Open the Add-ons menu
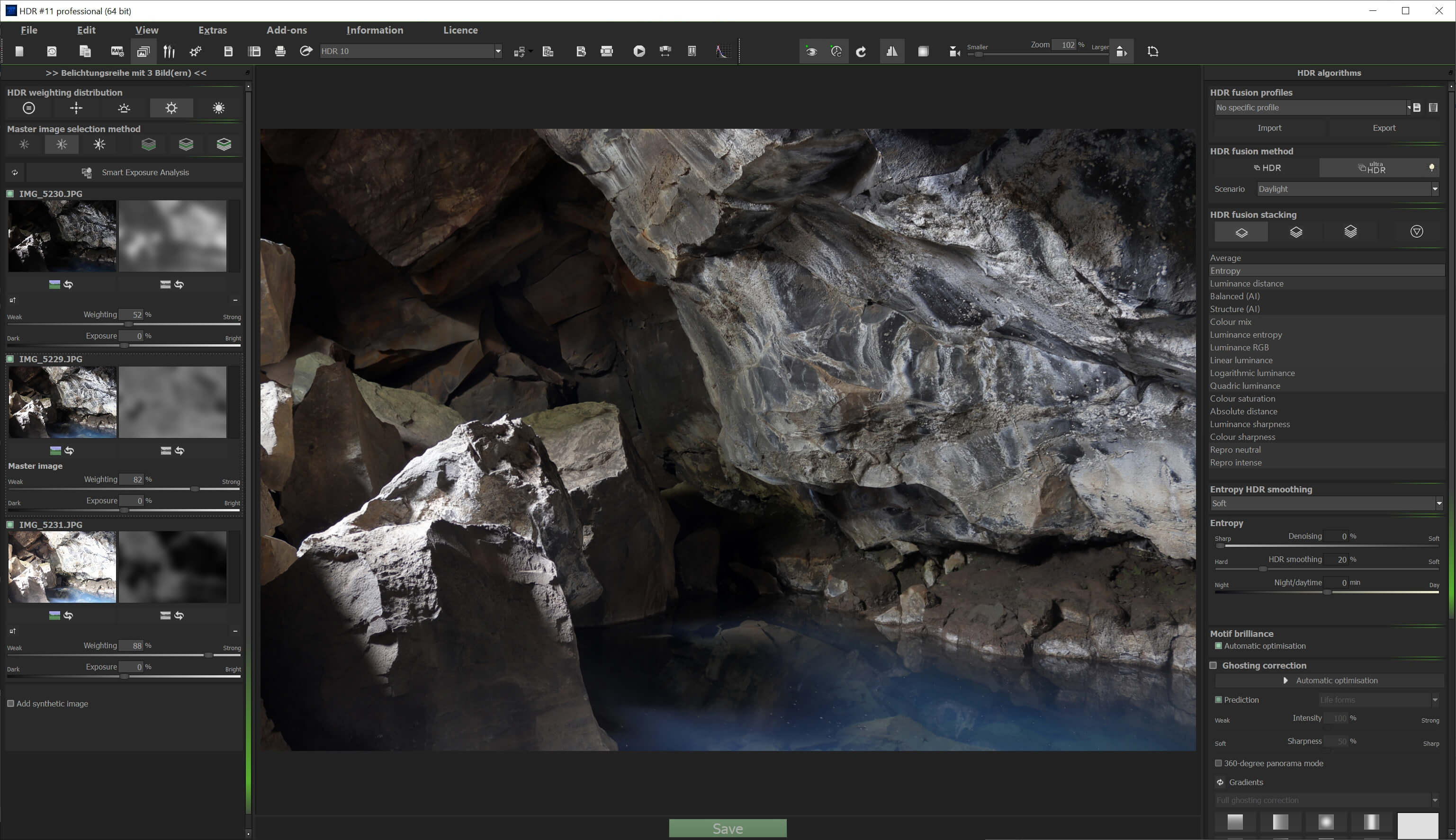This screenshot has width=1456, height=840. (x=286, y=30)
